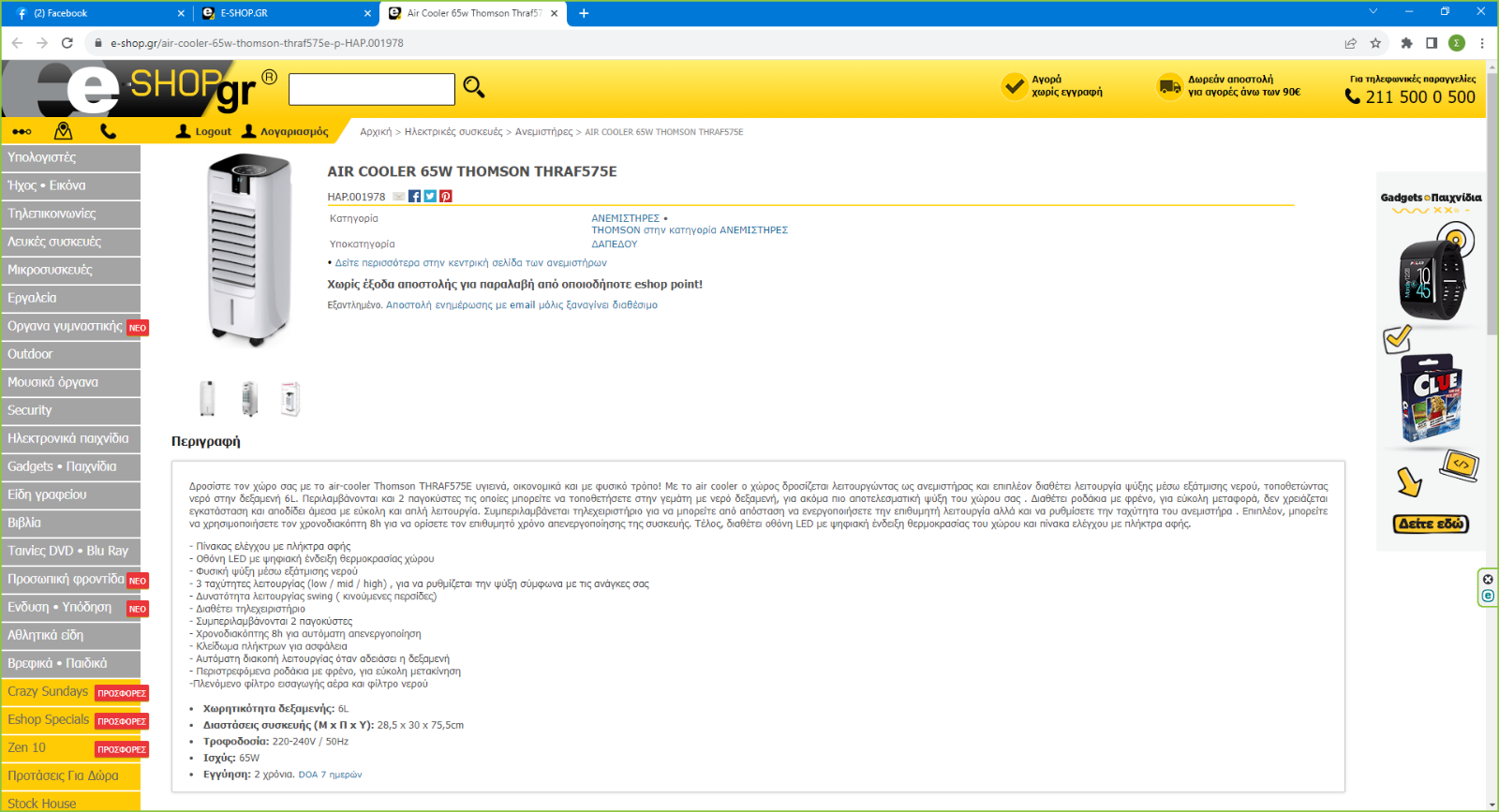Viewport: 1499px width, 812px height.
Task: Open the Υπολογιστές category
Action: click(71, 157)
